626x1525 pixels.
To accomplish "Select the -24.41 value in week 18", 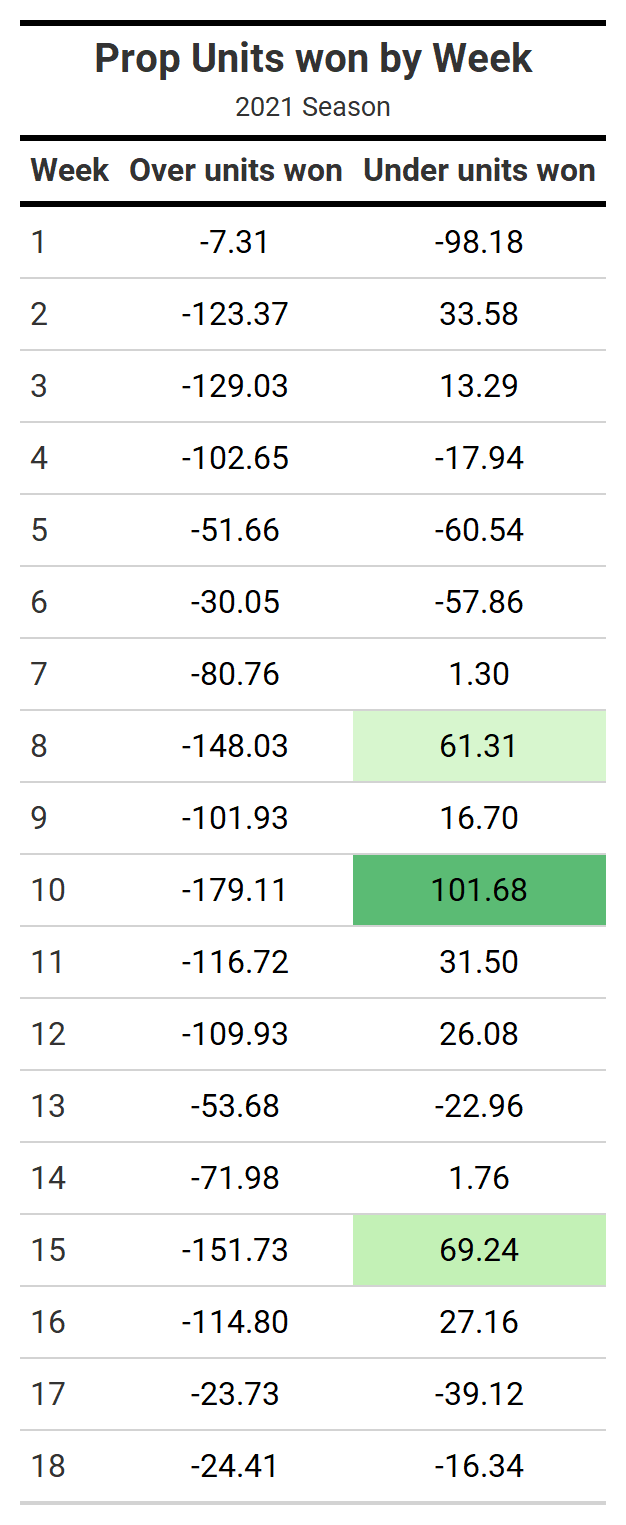I will coord(235,1466).
